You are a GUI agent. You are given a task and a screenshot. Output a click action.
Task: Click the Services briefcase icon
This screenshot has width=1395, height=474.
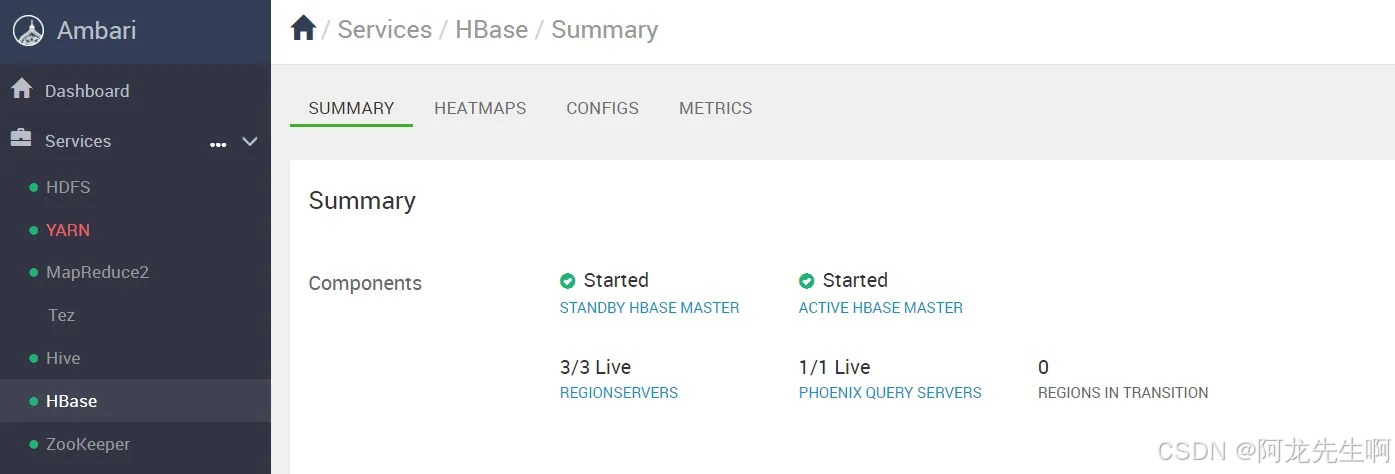click(21, 140)
